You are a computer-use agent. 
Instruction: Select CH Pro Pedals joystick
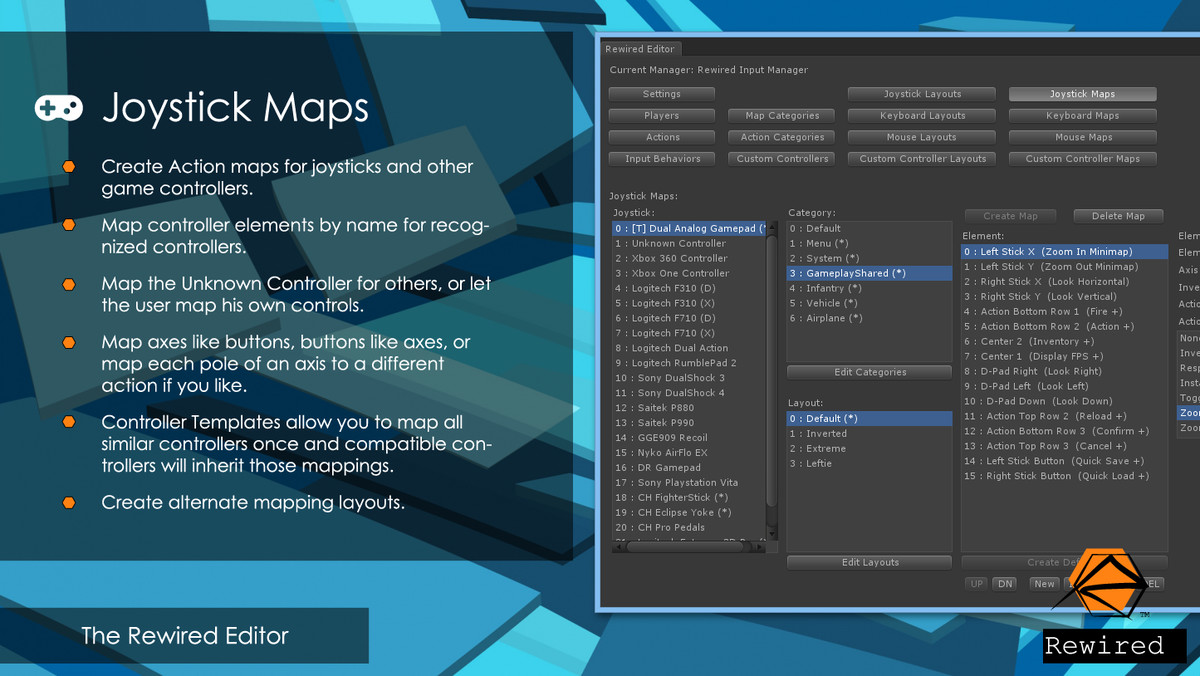tap(689, 528)
